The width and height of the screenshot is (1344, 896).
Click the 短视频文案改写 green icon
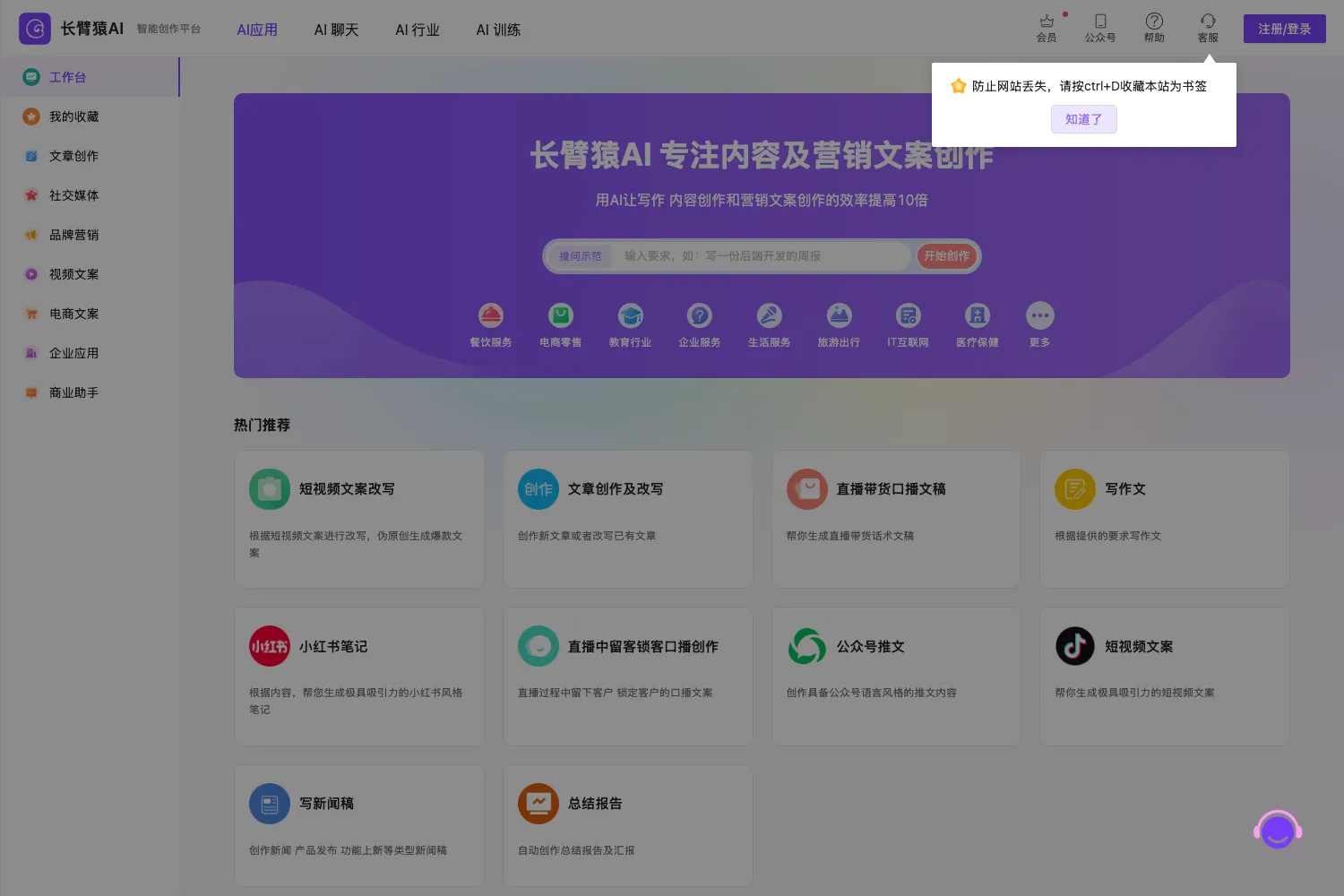270,489
